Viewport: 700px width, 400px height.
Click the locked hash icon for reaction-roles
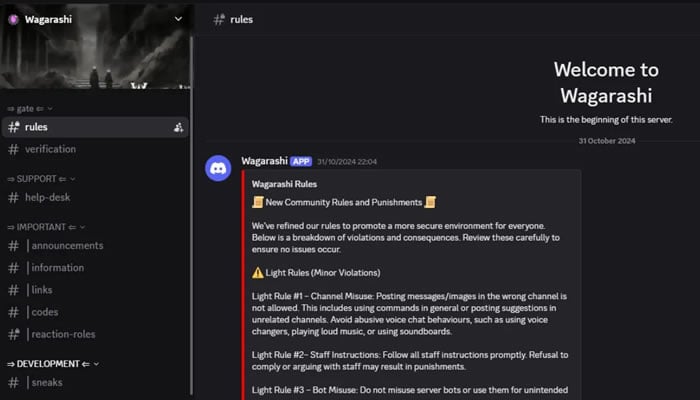[x=13, y=334]
